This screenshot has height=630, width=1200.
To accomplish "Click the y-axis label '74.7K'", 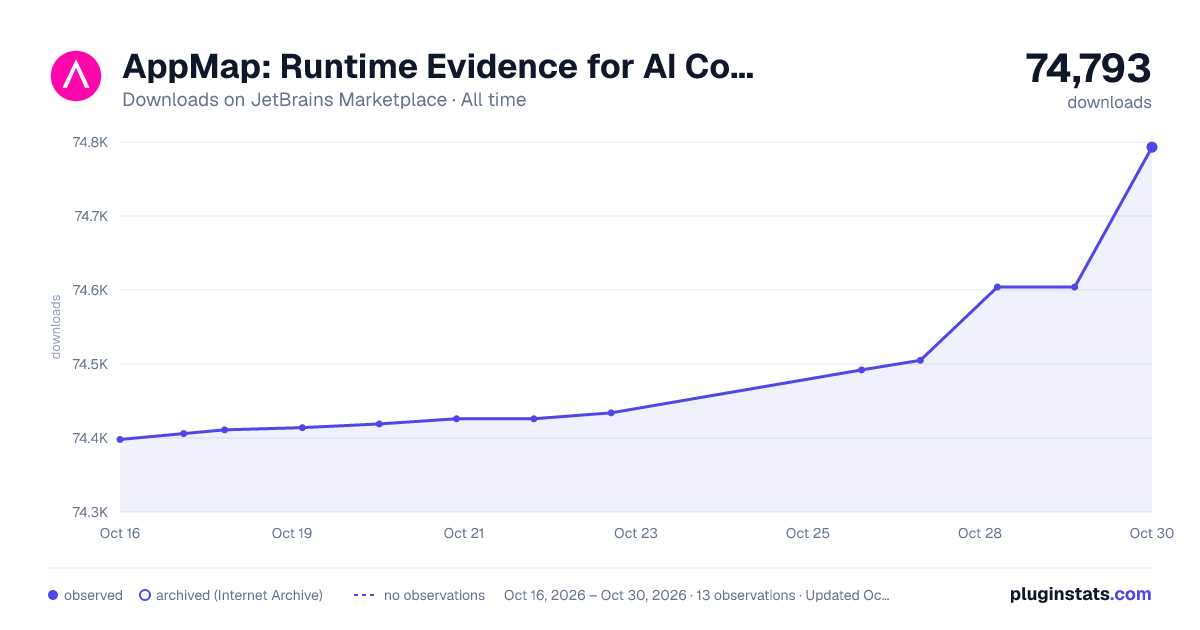I will (x=91, y=216).
